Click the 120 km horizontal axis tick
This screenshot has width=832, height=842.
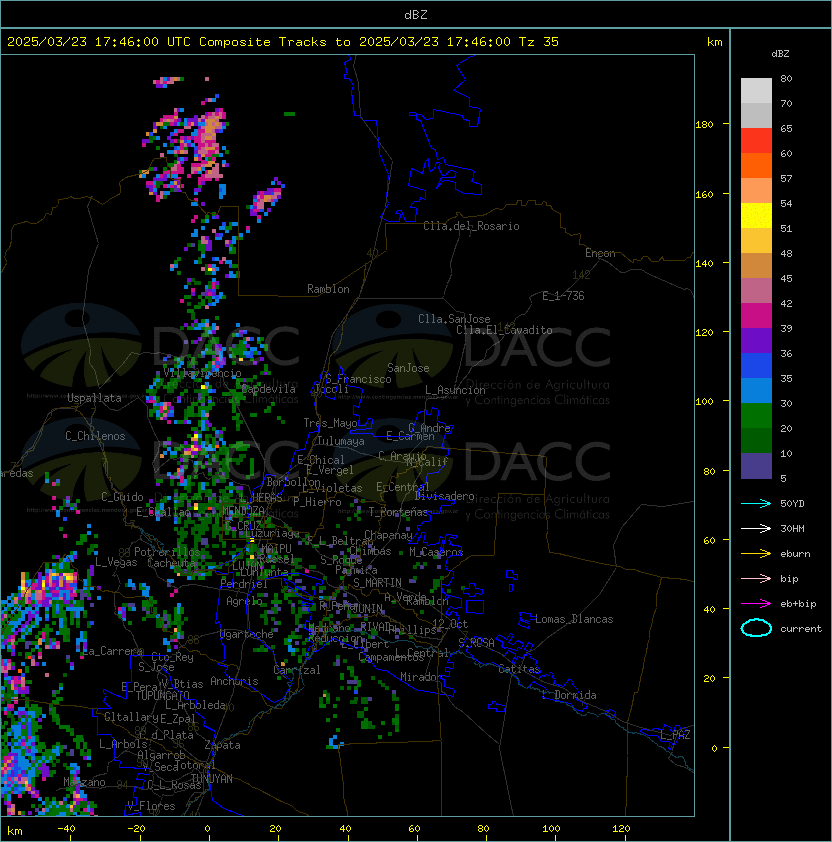point(620,829)
